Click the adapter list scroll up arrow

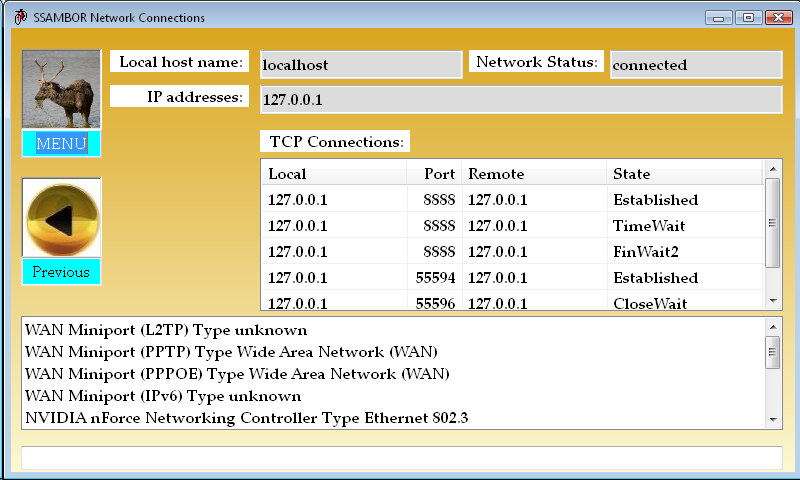tap(772, 327)
